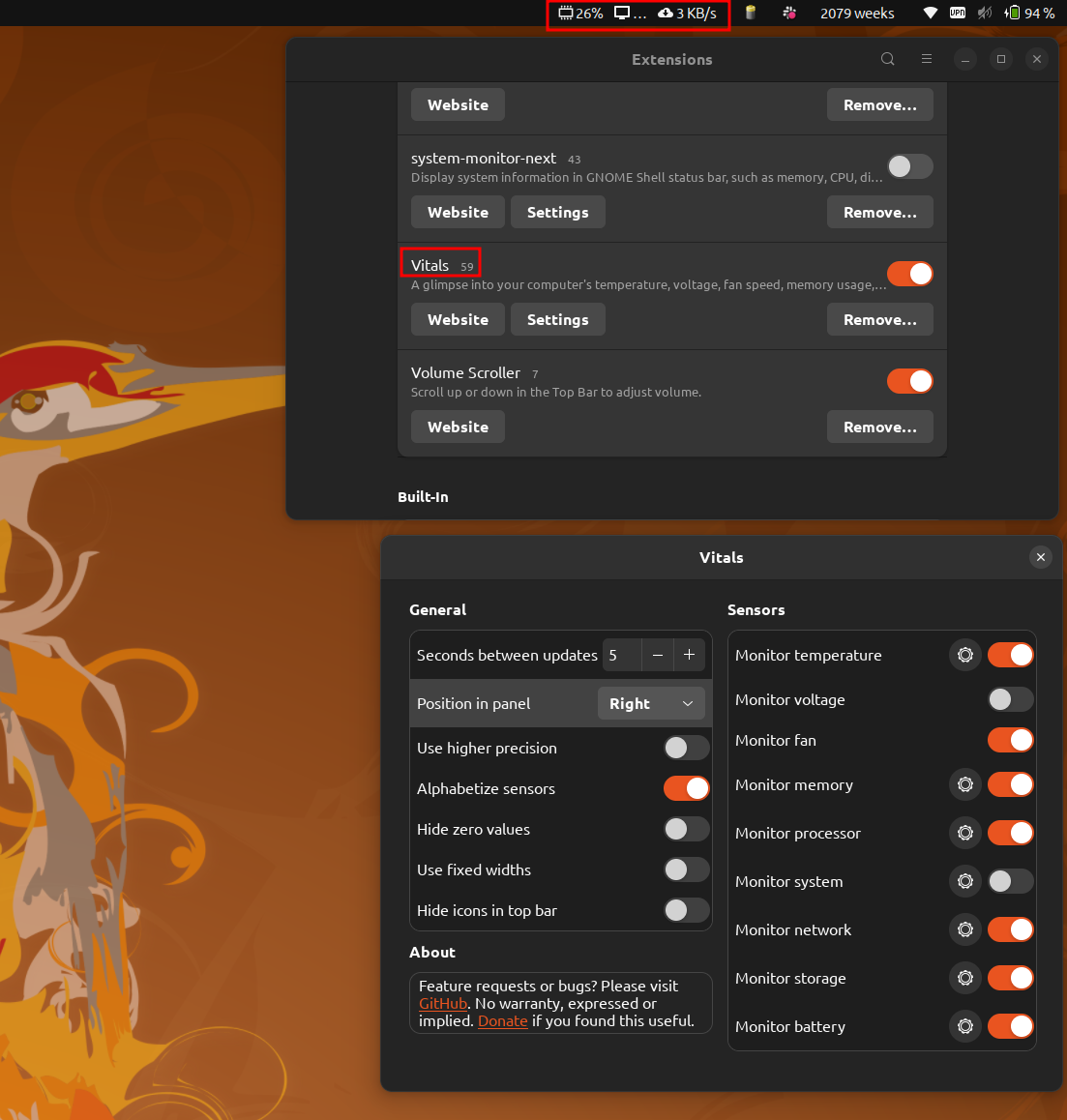The image size is (1067, 1120).
Task: Click the Vitals network upload icon in top bar
Action: point(667,13)
